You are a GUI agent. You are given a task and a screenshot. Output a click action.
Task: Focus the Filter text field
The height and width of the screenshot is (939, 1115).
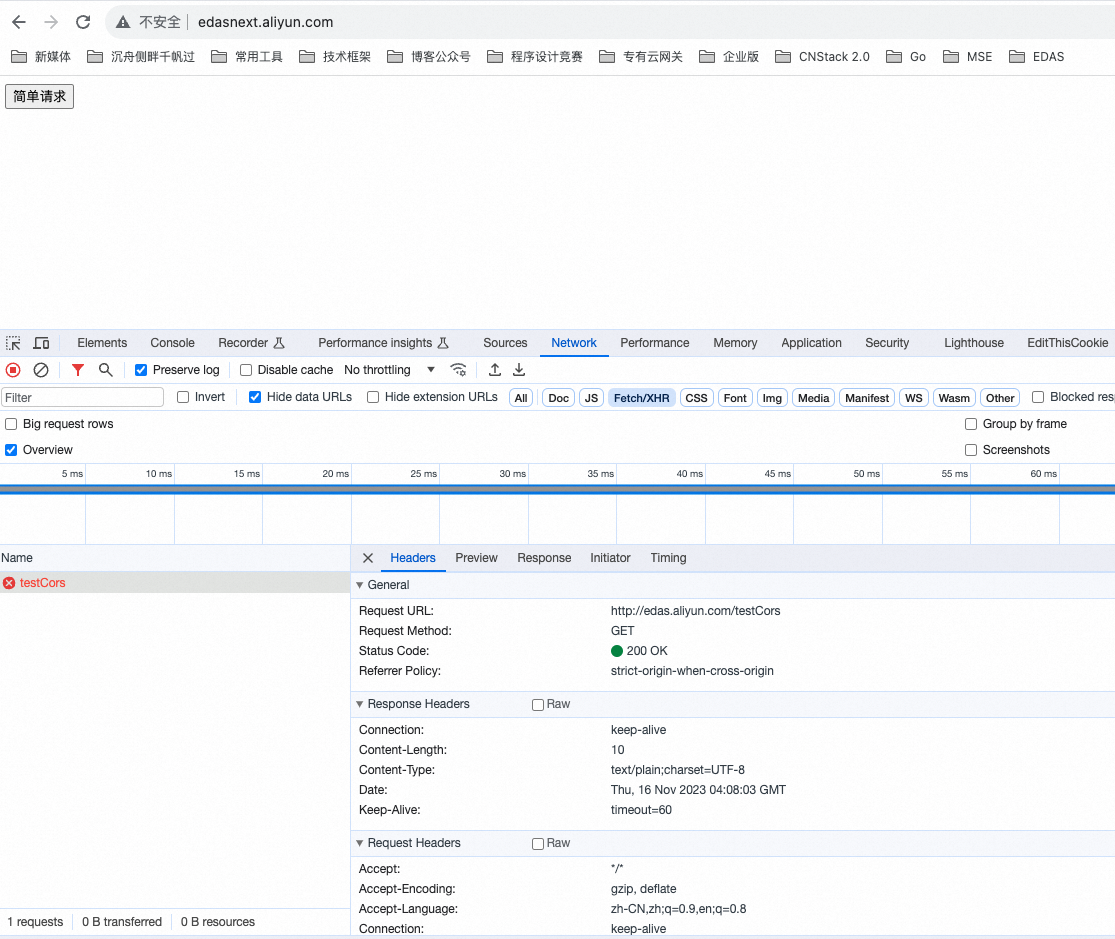82,398
